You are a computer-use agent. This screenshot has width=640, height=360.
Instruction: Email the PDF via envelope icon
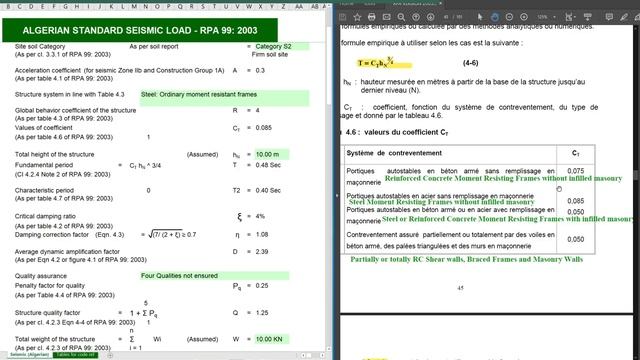pyautogui.click(x=387, y=17)
